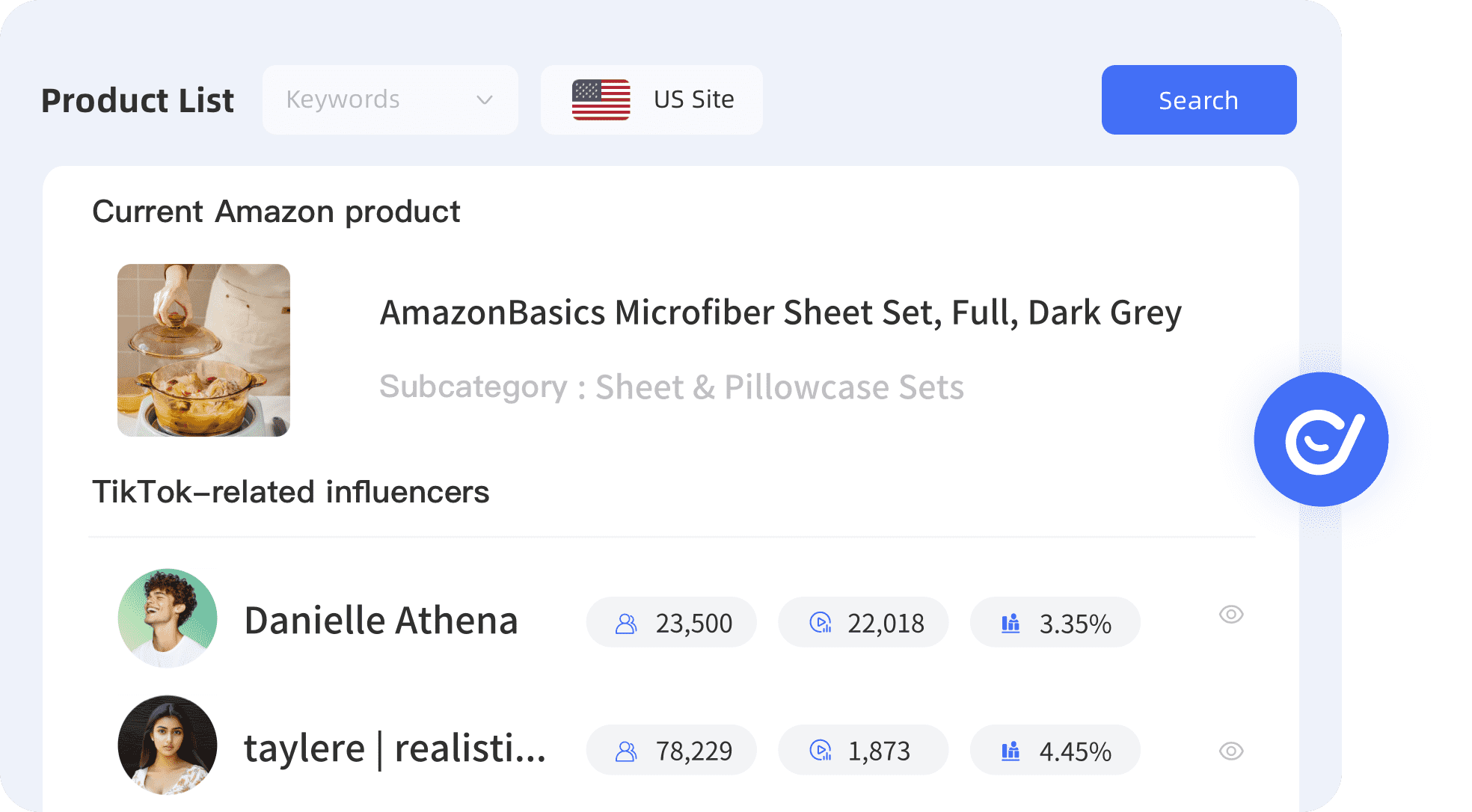The width and height of the screenshot is (1472, 812).
Task: Click video views icon for Danielle Athena
Action: pos(821,623)
